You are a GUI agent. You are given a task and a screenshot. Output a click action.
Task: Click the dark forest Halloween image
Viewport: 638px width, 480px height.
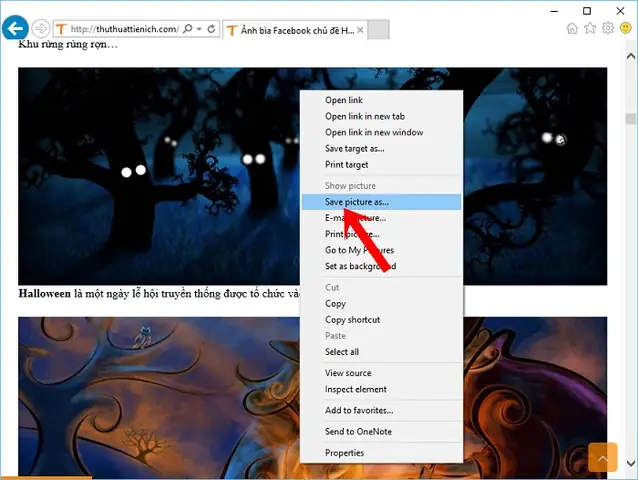pyautogui.click(x=159, y=176)
